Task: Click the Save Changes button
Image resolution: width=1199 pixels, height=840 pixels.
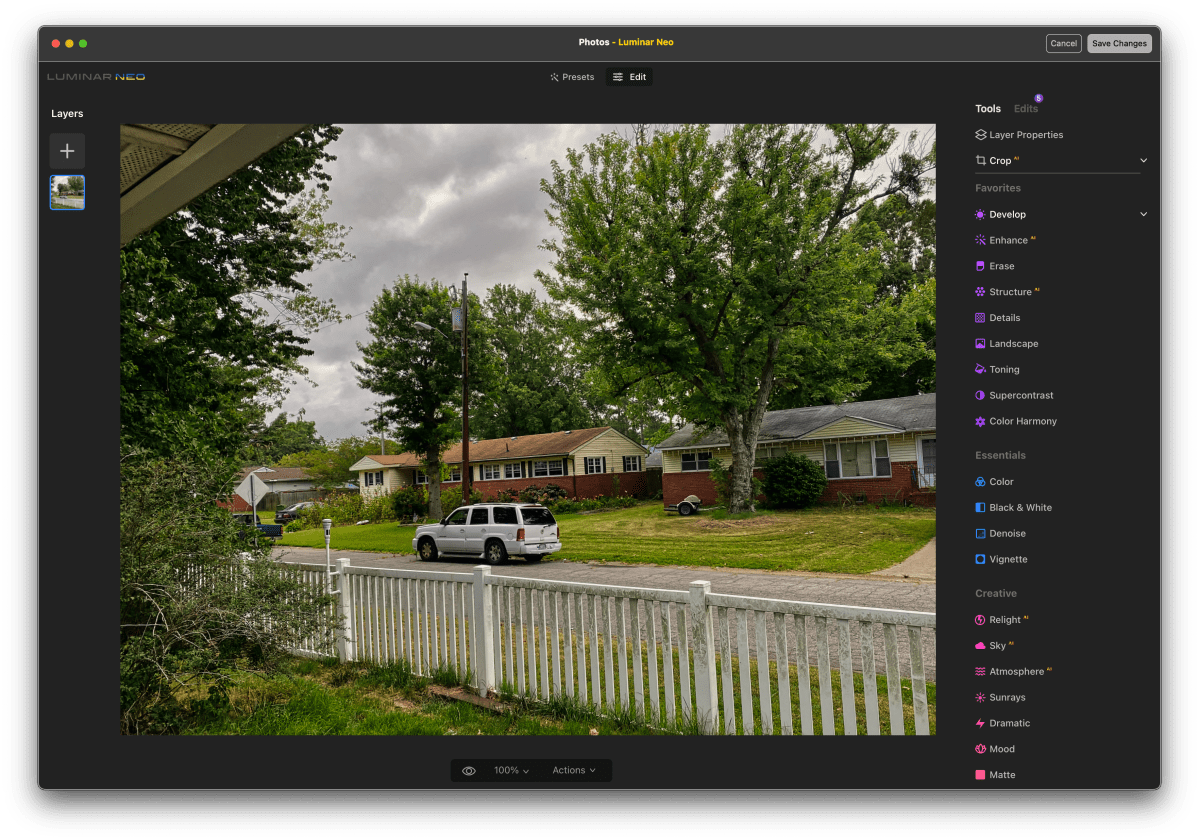Action: 1119,44
